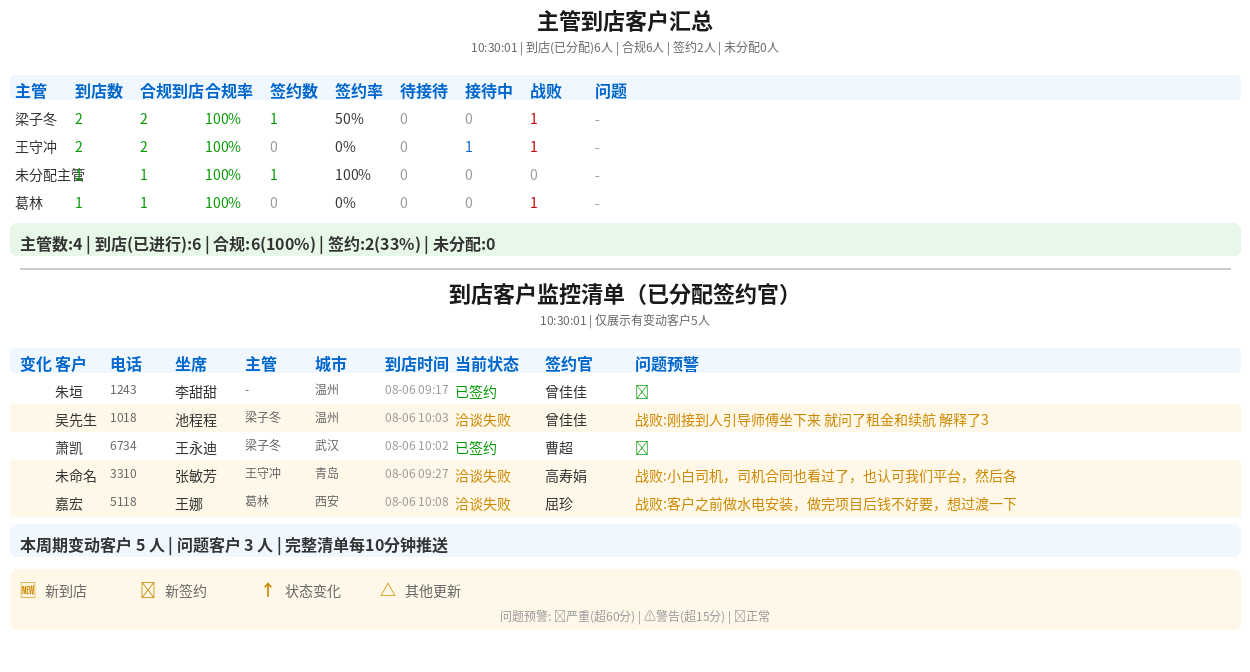Click the 主管到店客户汇总 title

625,21
